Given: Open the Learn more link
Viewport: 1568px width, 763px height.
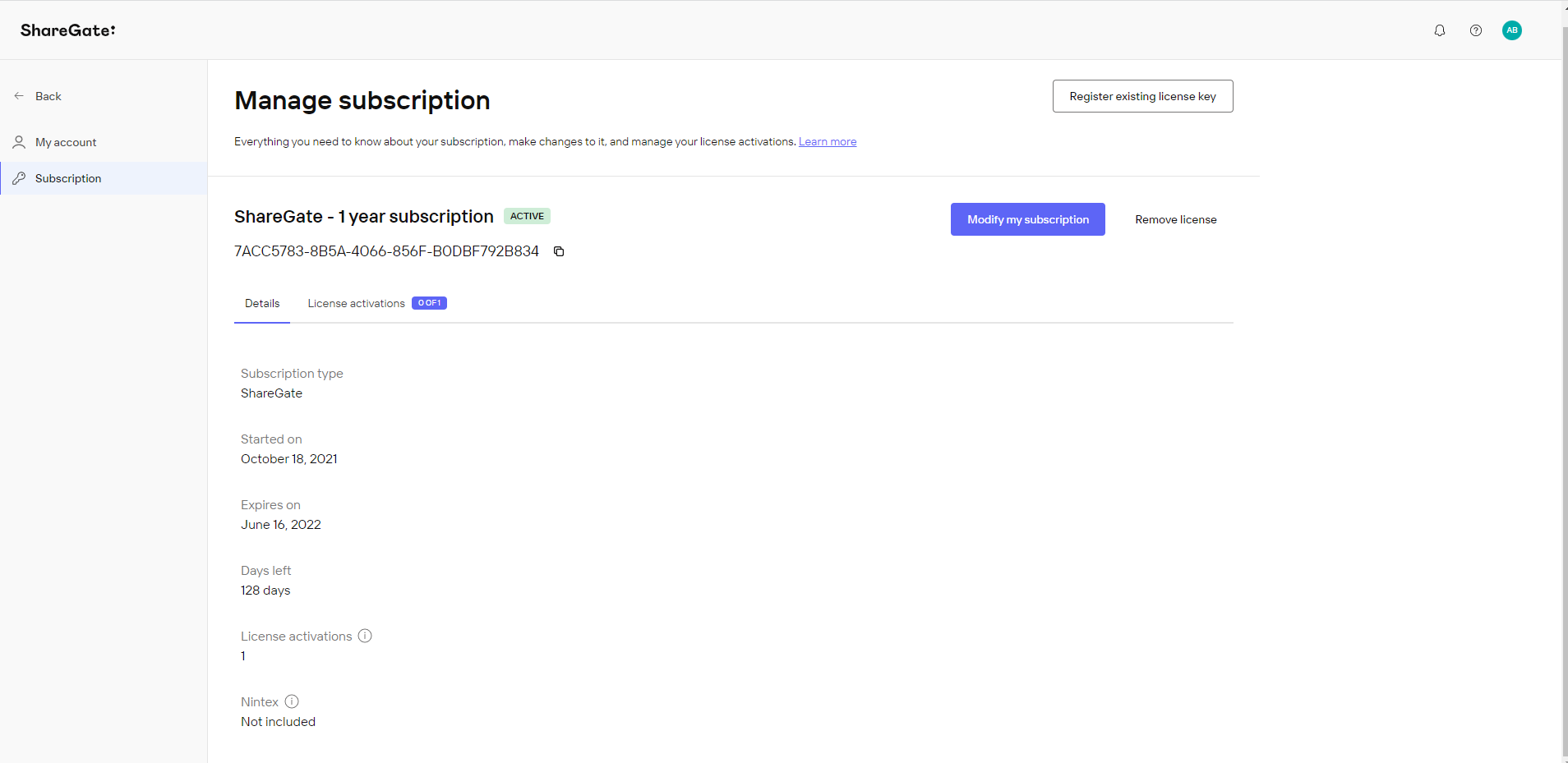Looking at the screenshot, I should [x=828, y=142].
